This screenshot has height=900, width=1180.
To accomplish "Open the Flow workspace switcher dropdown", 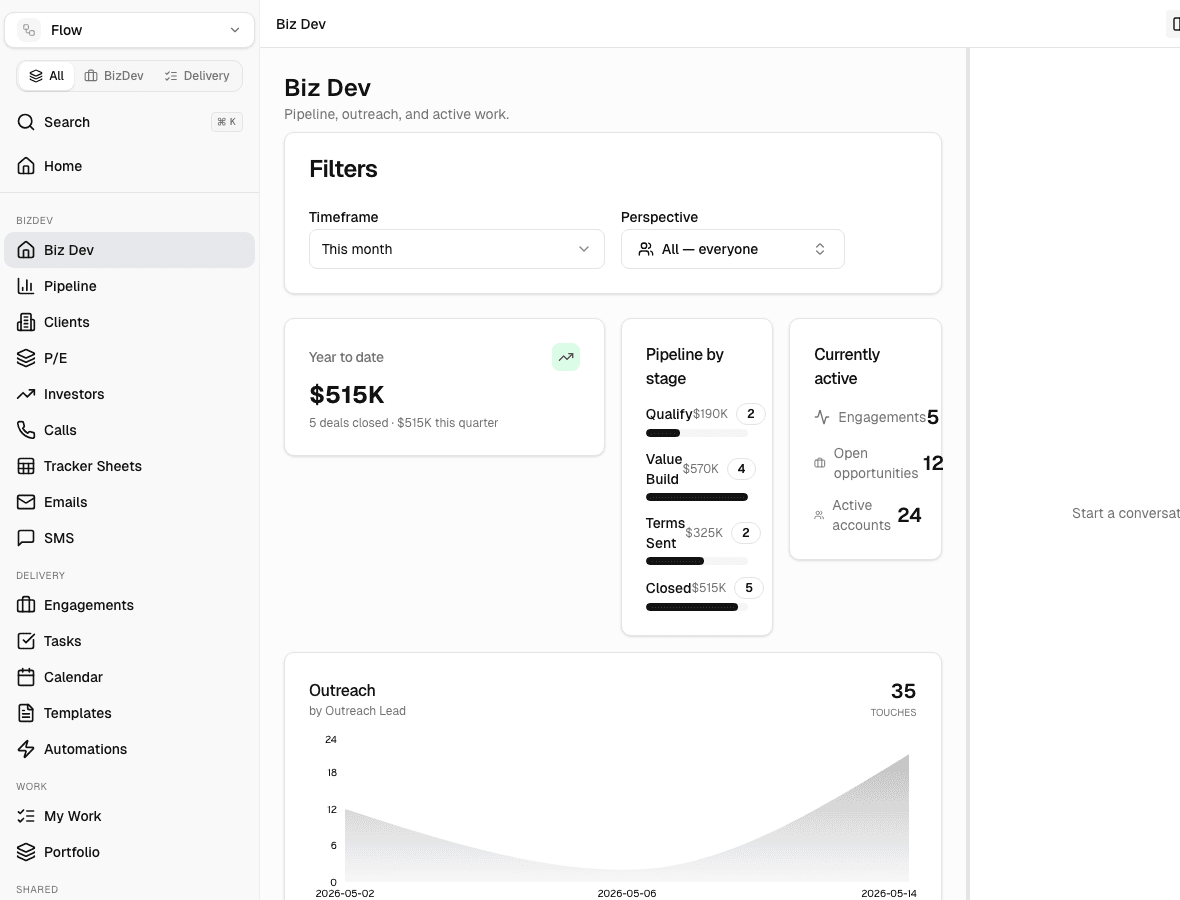I will 129,30.
